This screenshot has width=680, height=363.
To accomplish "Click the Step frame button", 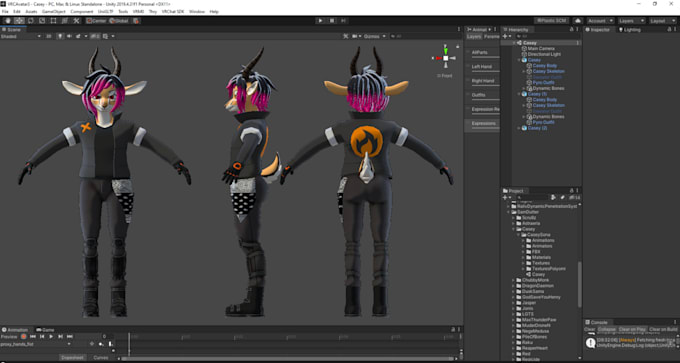I will pos(343,20).
